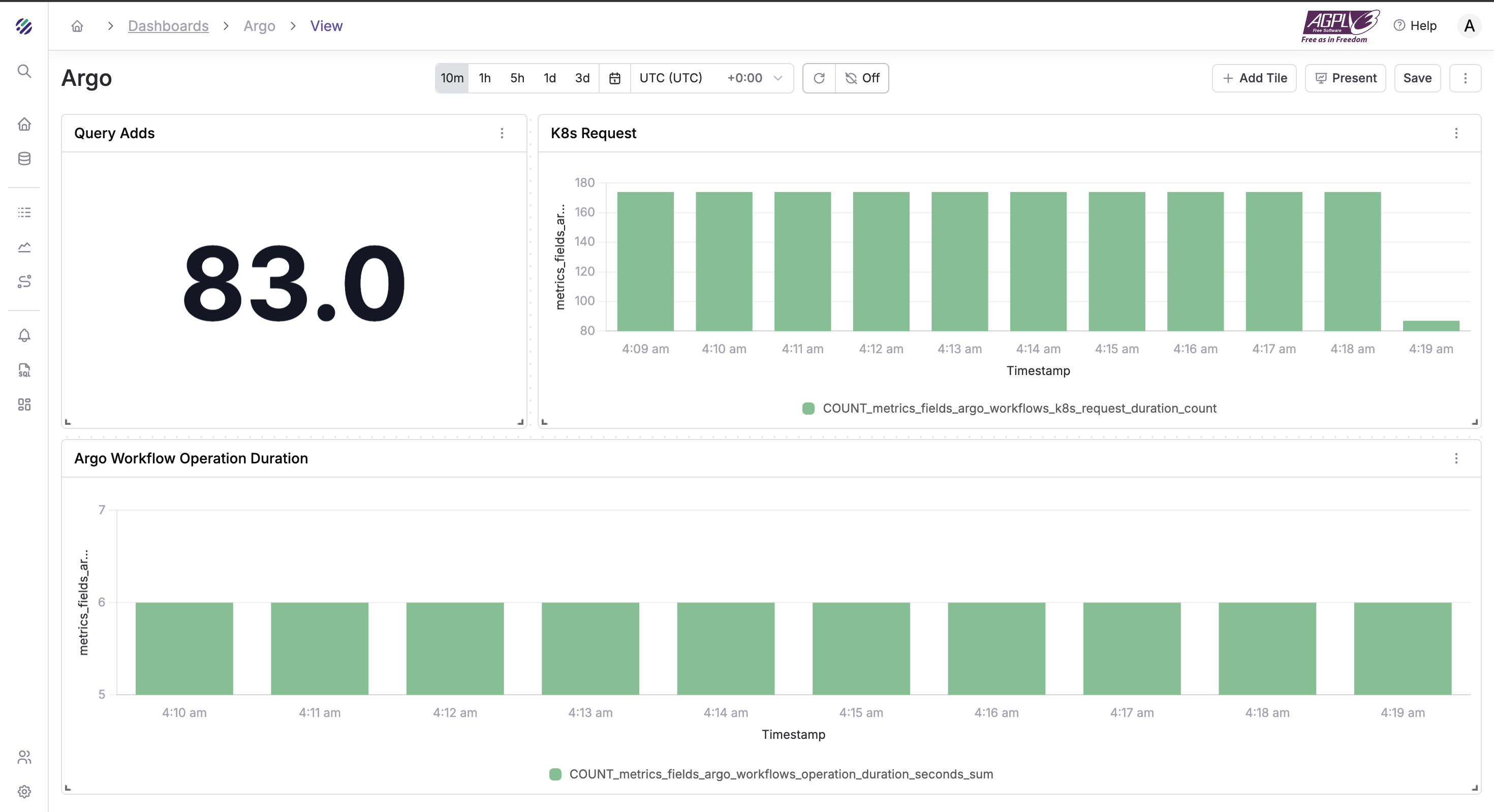Viewport: 1494px width, 812px height.
Task: Go to the Dashboards breadcrumb link
Action: (168, 26)
